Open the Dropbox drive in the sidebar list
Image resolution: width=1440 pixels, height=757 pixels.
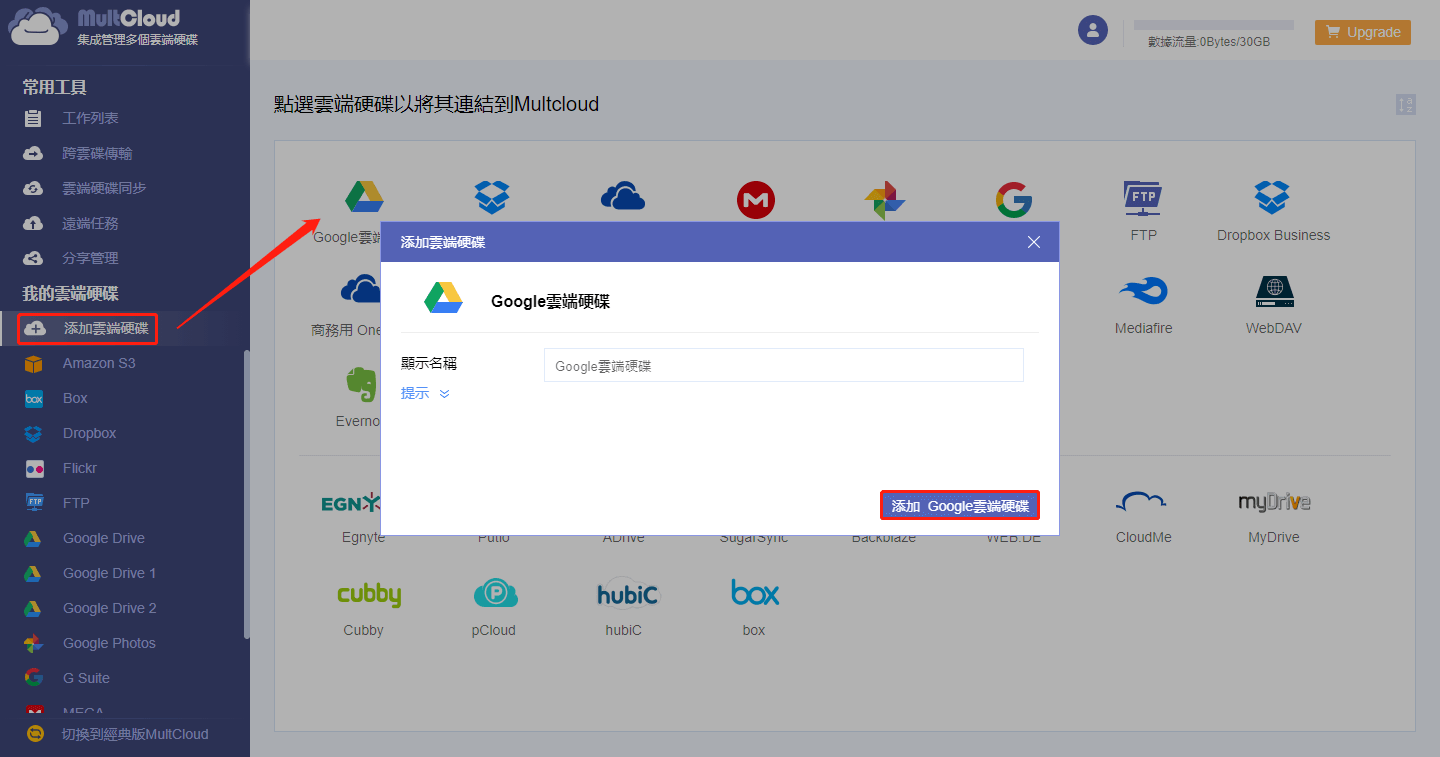[89, 433]
